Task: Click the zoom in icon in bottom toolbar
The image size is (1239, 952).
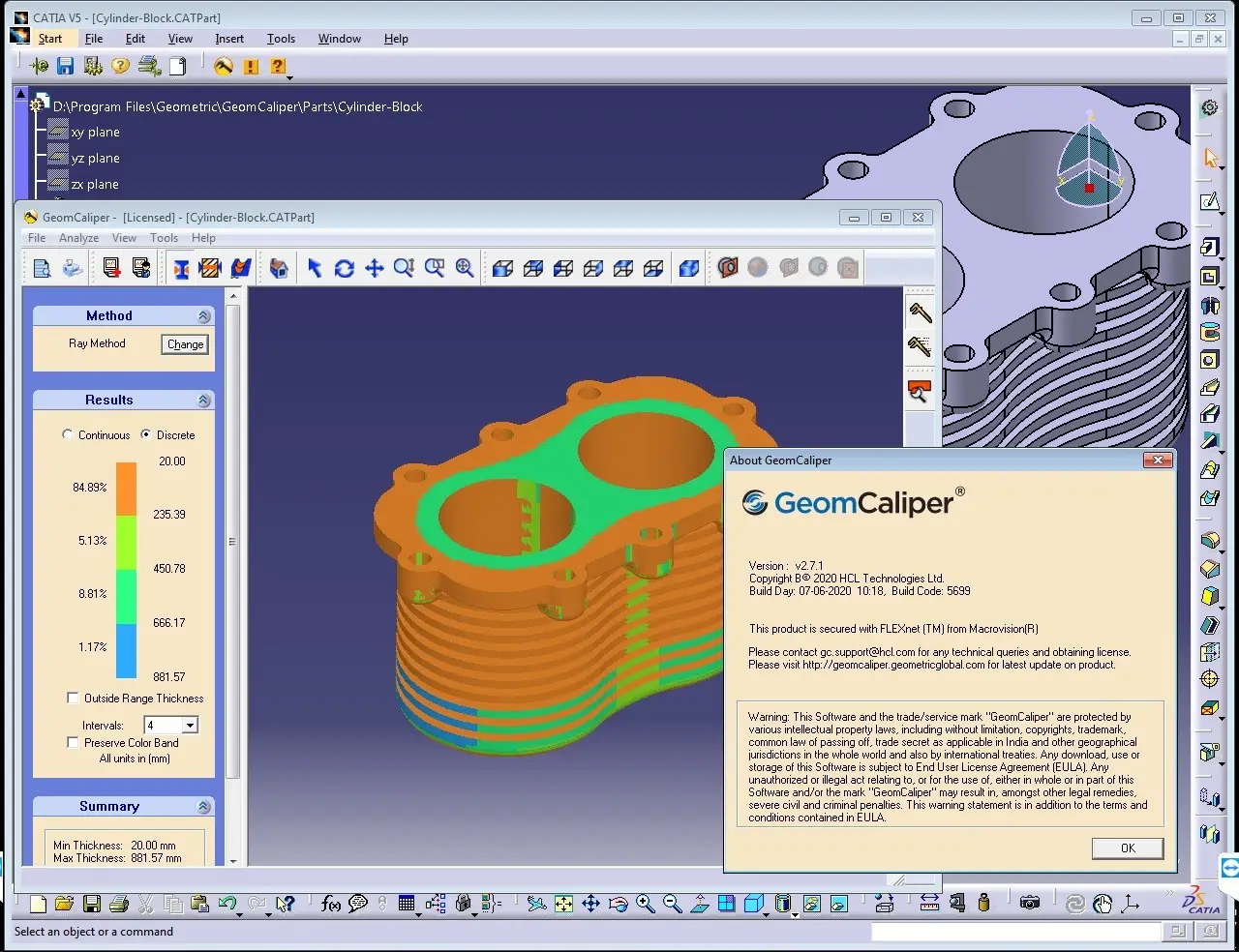Action: point(645,904)
